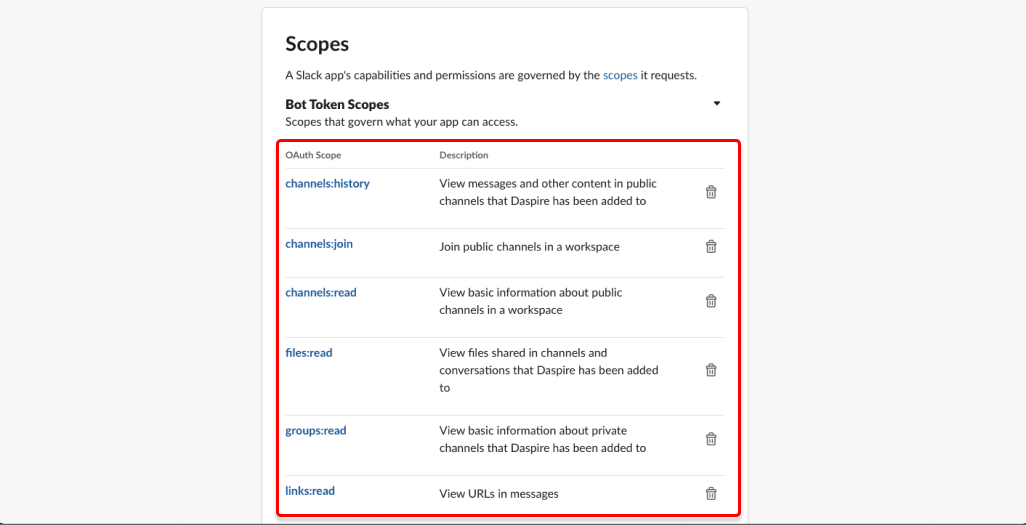Click 'Join public channels in a workspace' text
Screen dimensions: 1026x525
(x=529, y=247)
